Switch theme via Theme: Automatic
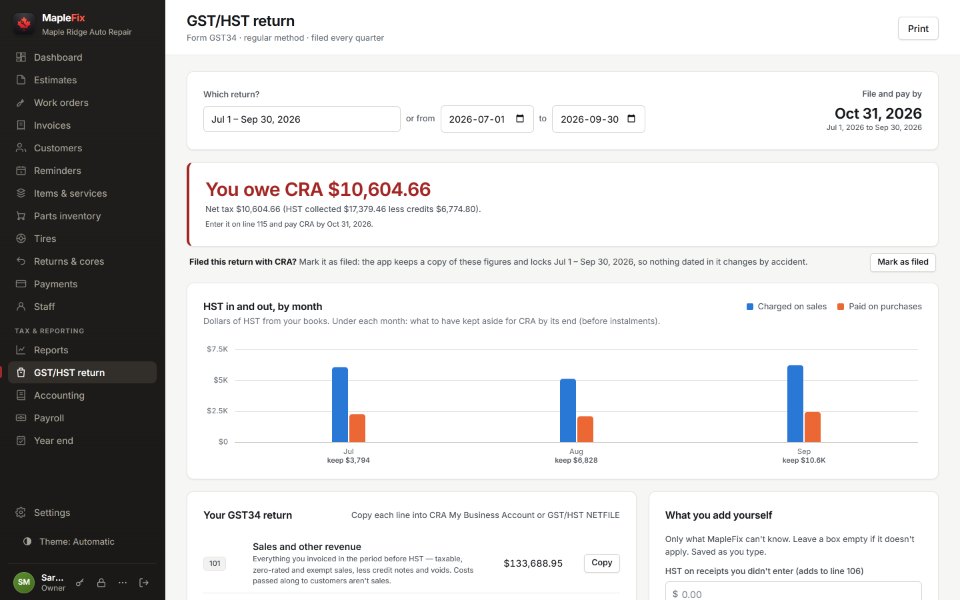This screenshot has height=600, width=960. (82, 541)
